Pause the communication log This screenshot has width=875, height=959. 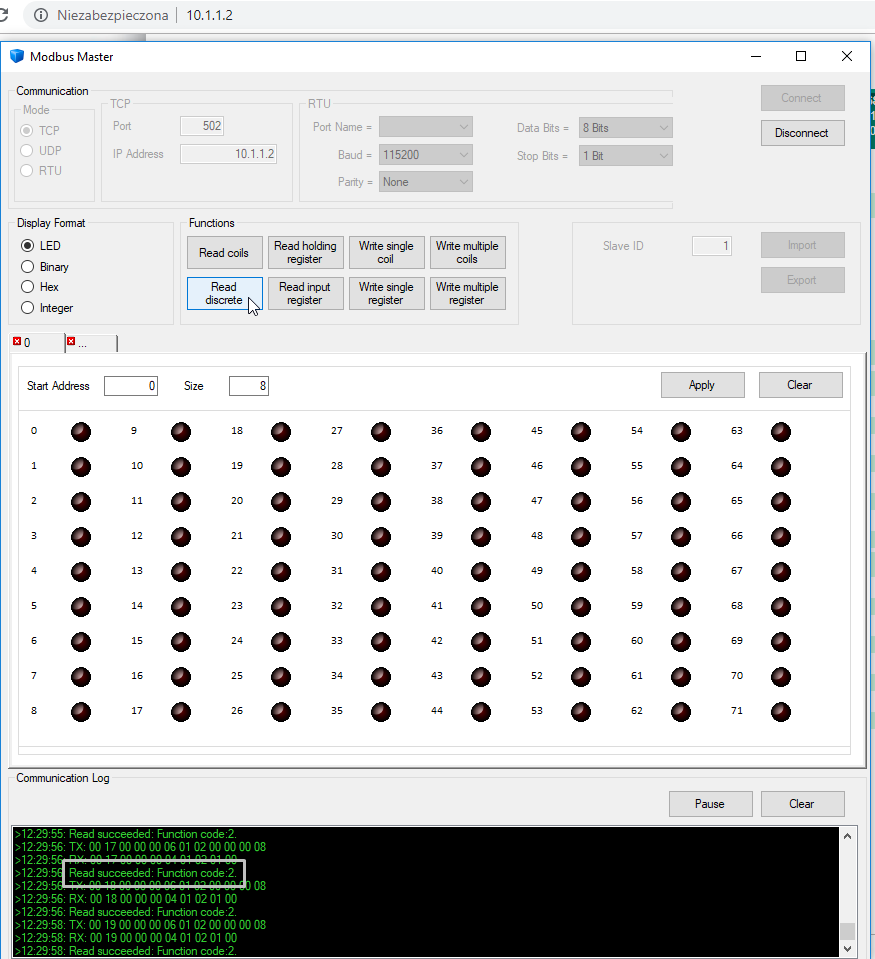709,803
